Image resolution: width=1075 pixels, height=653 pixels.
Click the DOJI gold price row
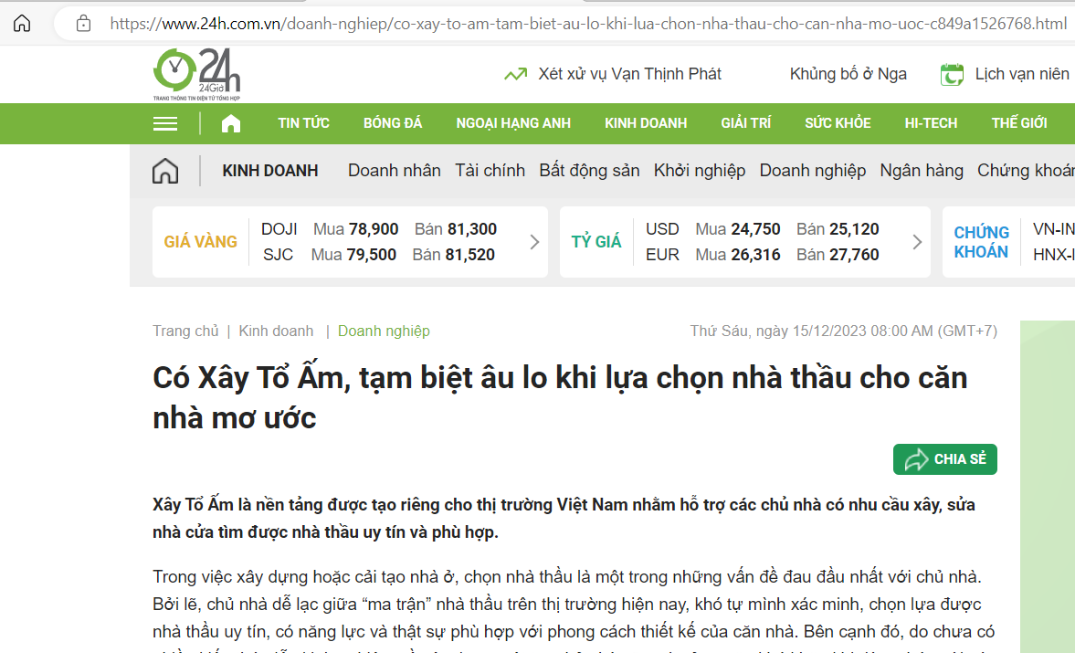(378, 229)
